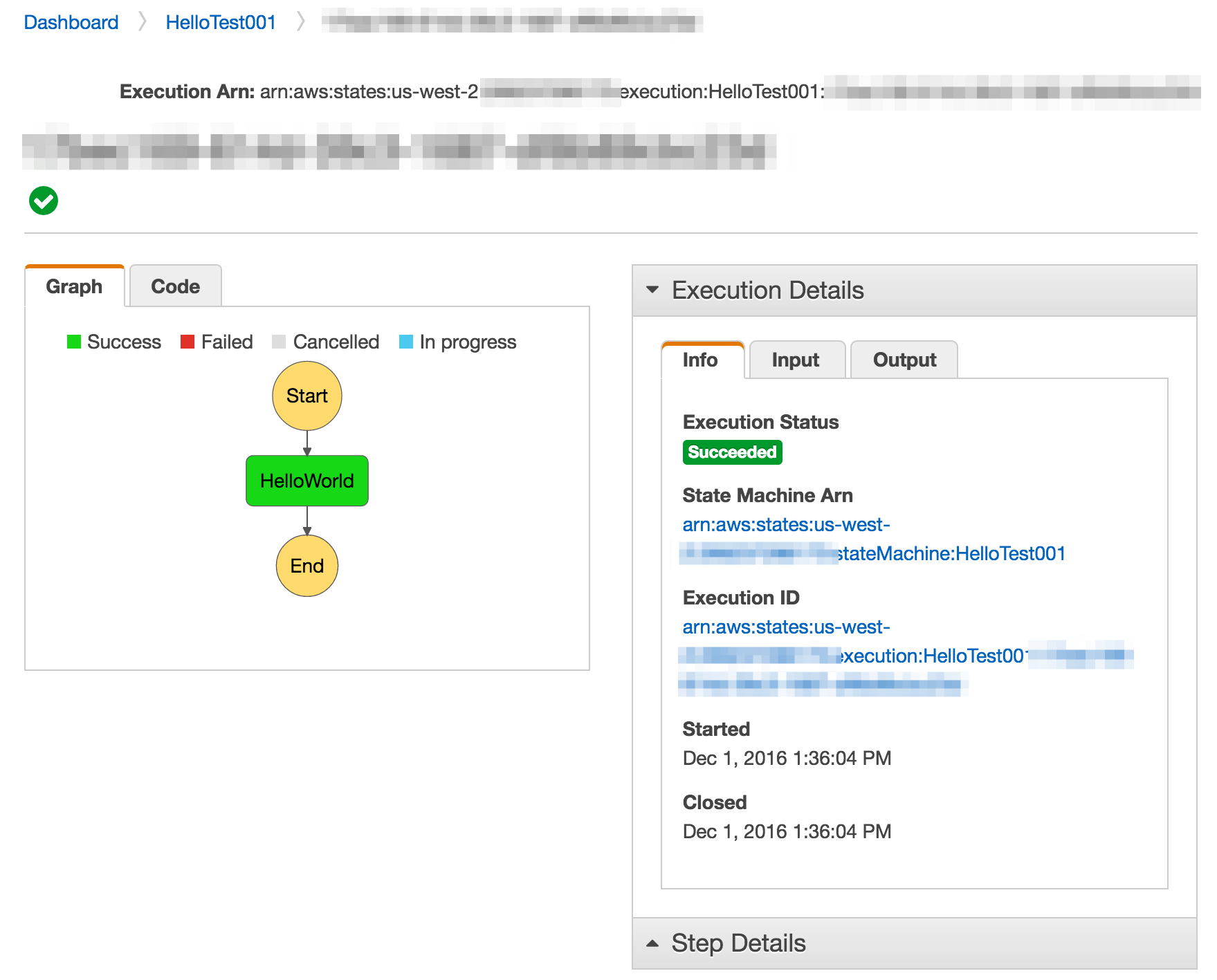
Task: Collapse the Execution Details panel
Action: pos(652,290)
